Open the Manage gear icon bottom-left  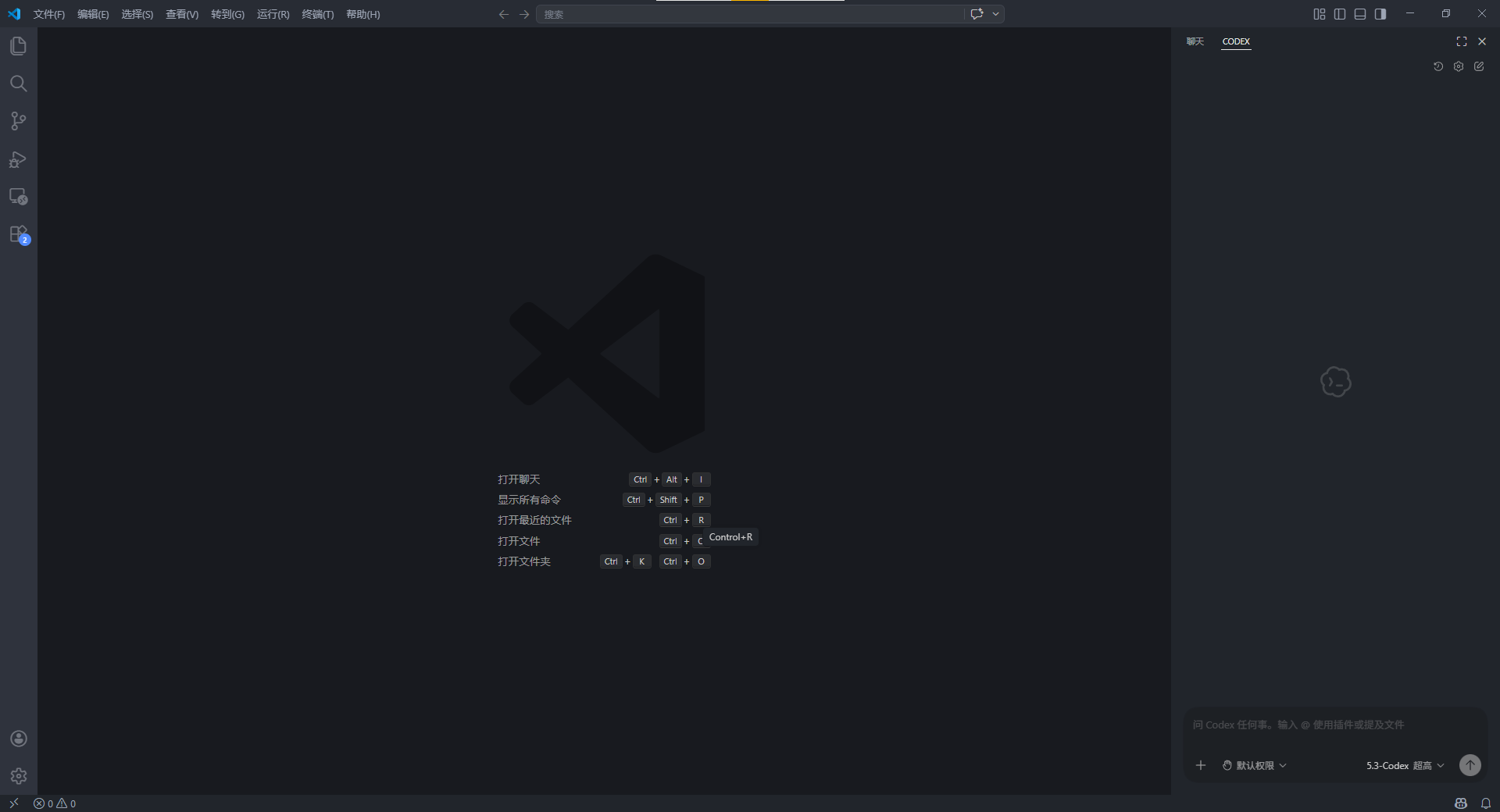click(18, 776)
